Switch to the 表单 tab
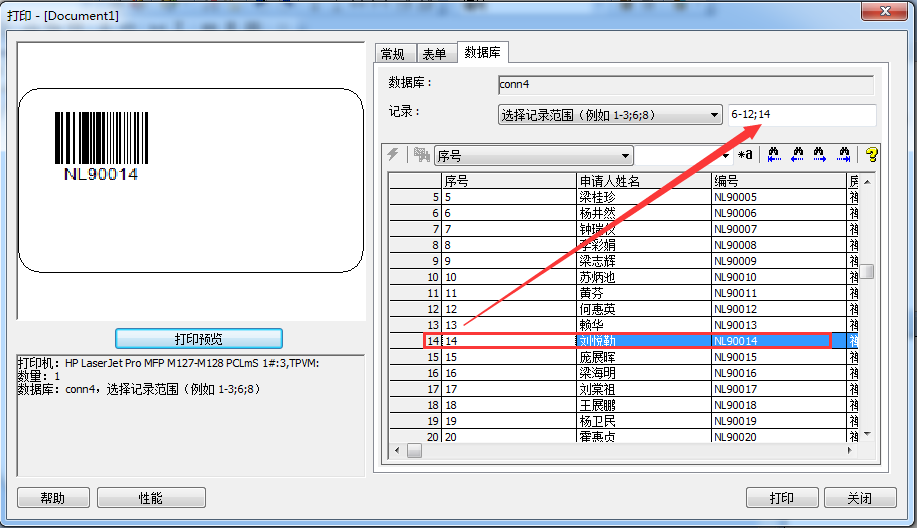 click(435, 54)
